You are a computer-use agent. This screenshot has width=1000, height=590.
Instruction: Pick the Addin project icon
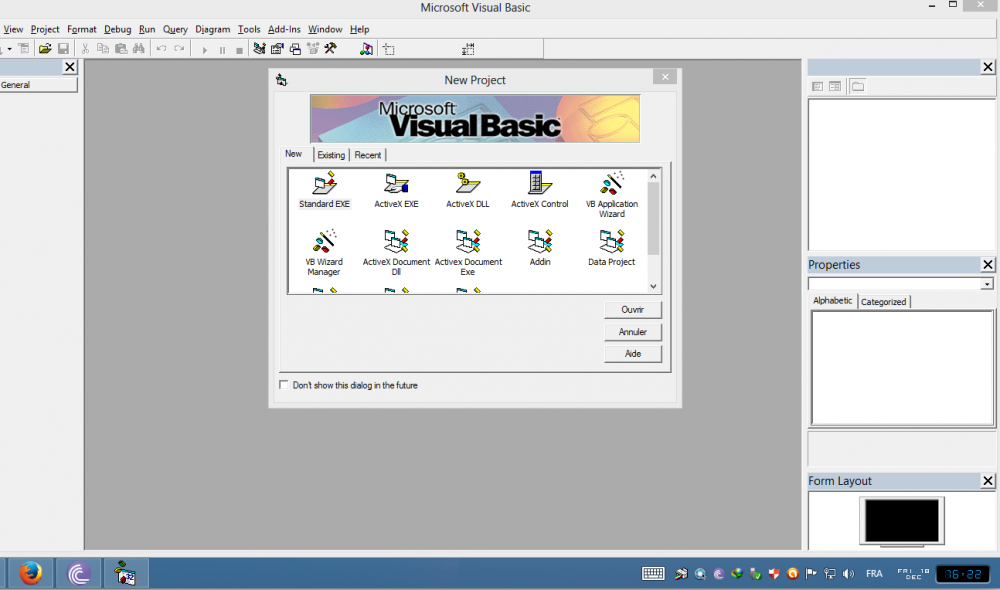click(540, 247)
